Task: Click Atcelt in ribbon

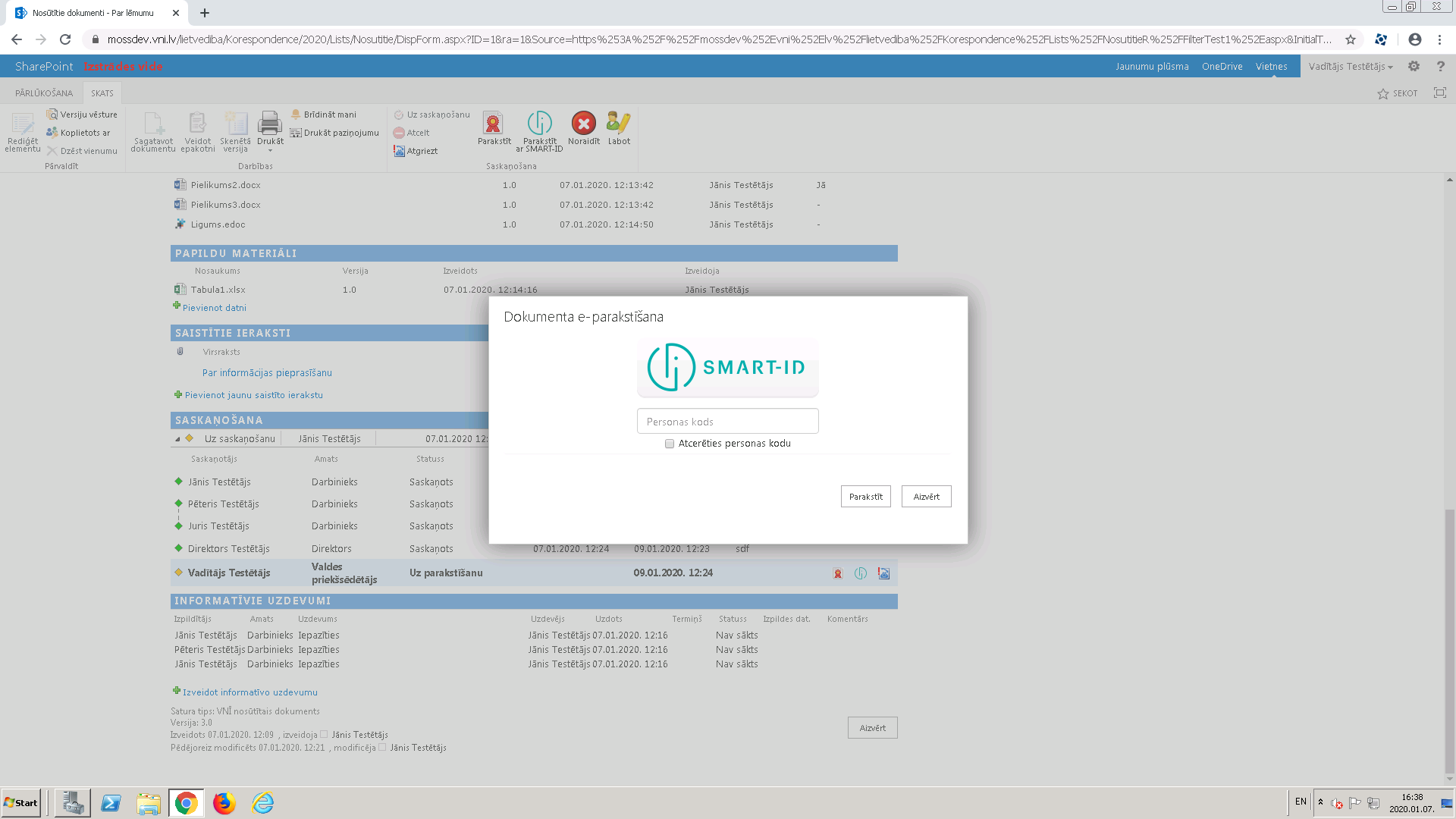Action: pyautogui.click(x=411, y=133)
